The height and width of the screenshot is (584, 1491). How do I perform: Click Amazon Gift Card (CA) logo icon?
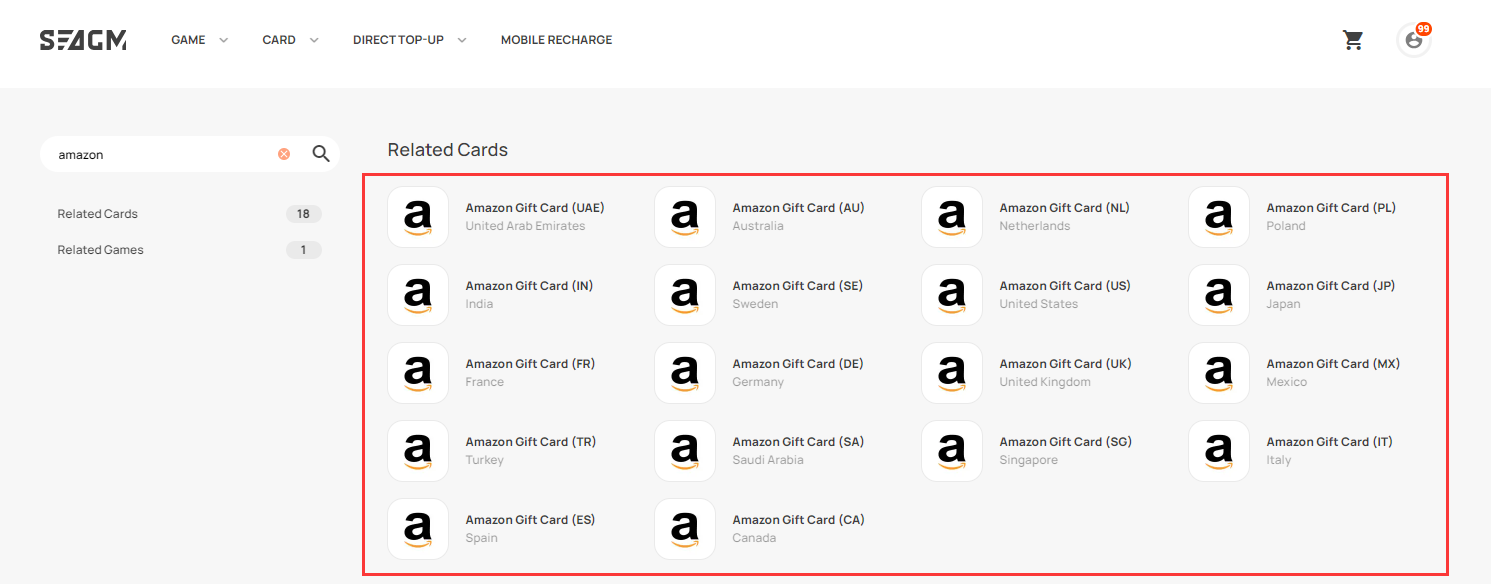pos(685,529)
